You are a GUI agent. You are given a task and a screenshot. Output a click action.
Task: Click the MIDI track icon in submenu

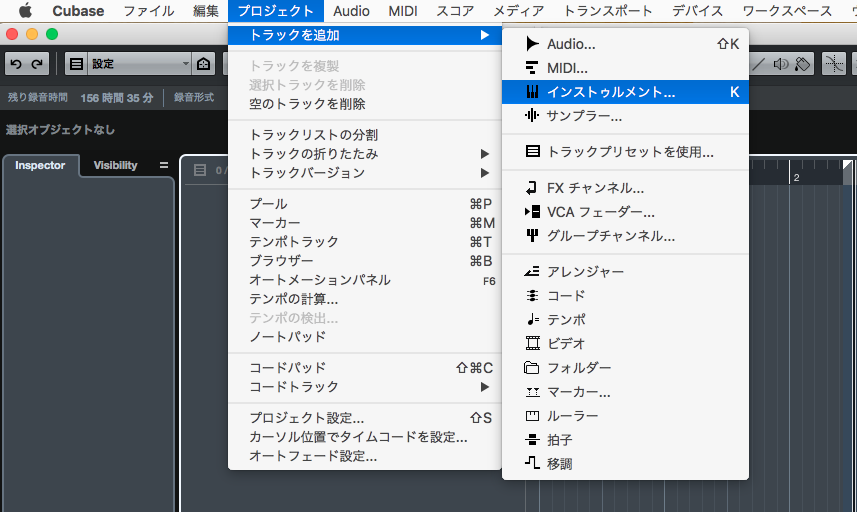(x=532, y=68)
